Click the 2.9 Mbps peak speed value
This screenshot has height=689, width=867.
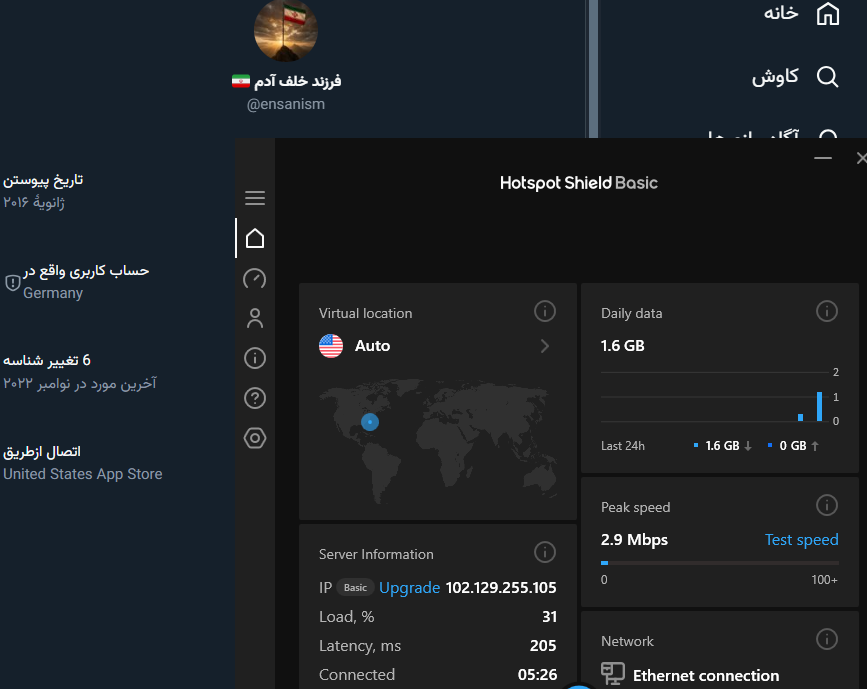pyautogui.click(x=634, y=540)
